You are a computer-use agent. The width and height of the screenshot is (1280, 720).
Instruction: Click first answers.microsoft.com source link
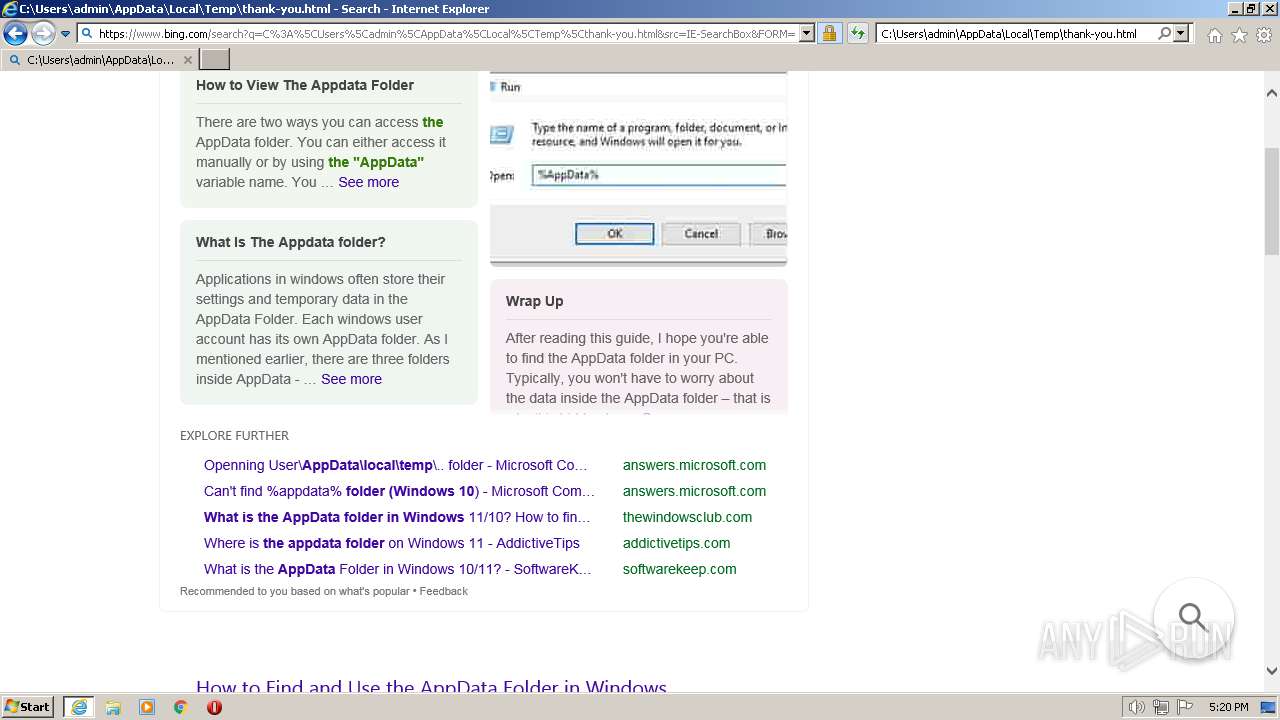tap(694, 465)
